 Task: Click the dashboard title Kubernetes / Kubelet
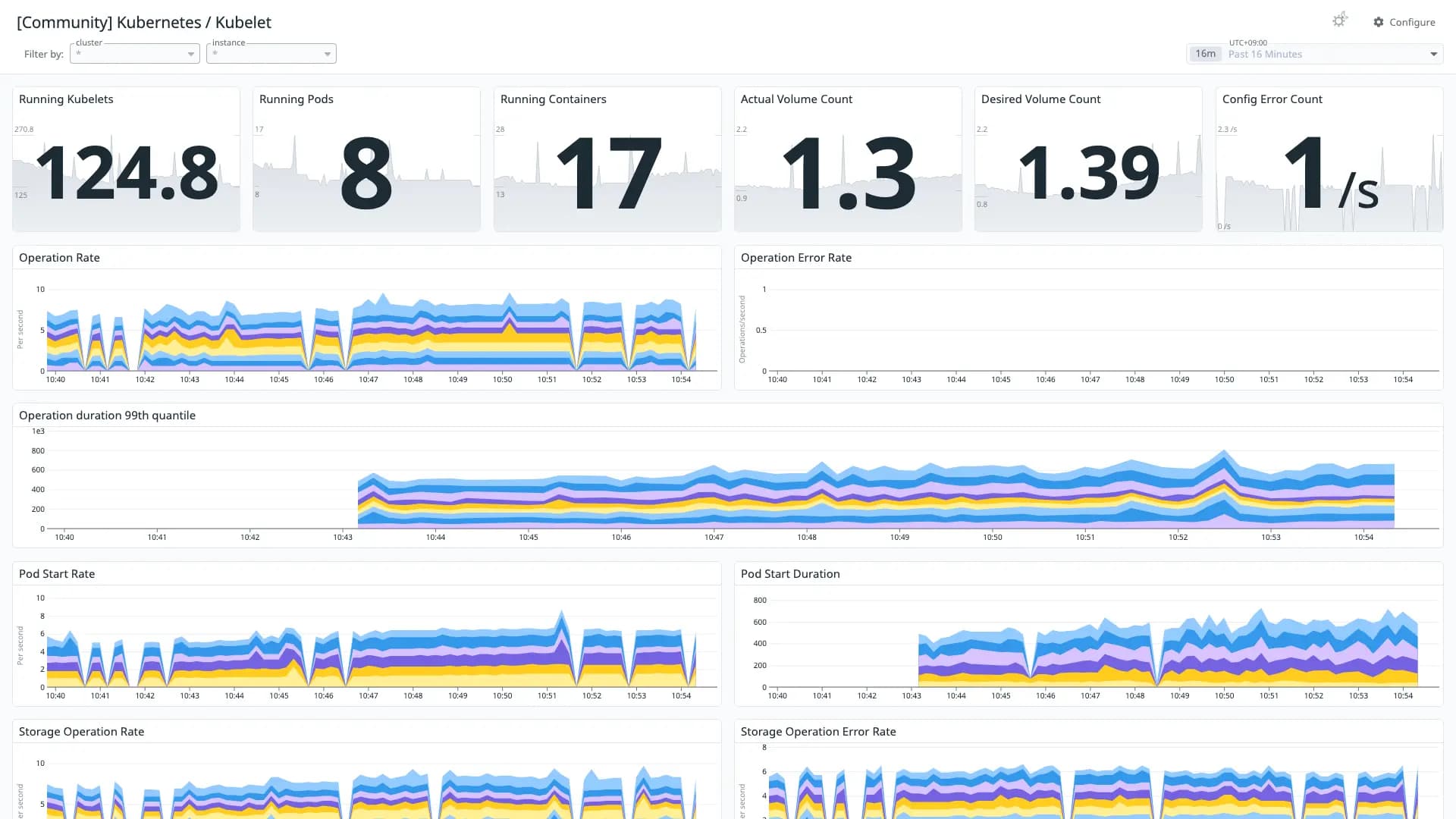(144, 23)
